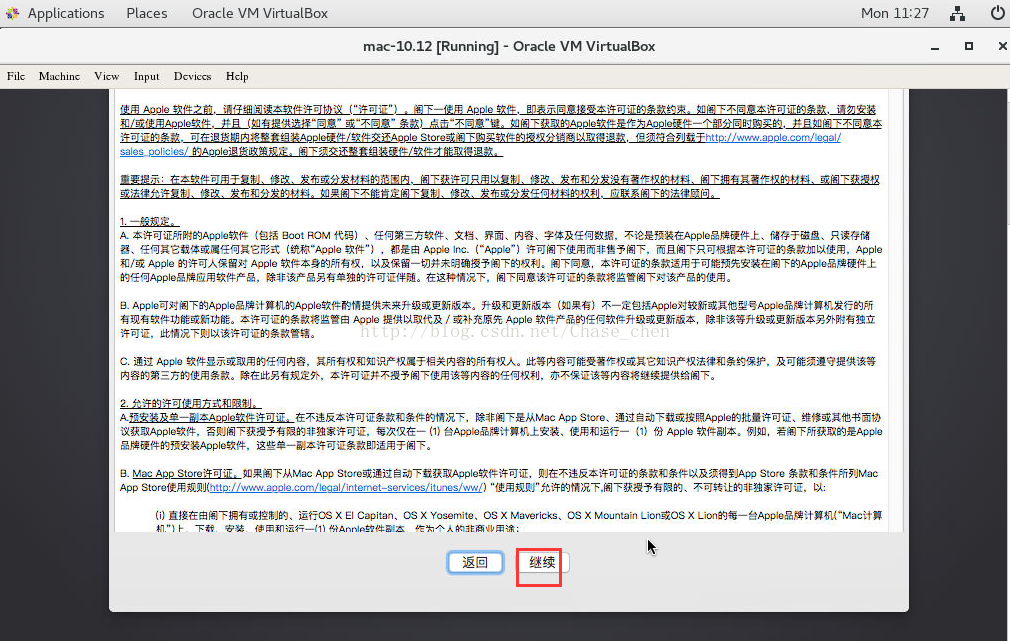This screenshot has height=641, width=1010.
Task: Click the Mon 11:27 clock
Action: pyautogui.click(x=895, y=13)
